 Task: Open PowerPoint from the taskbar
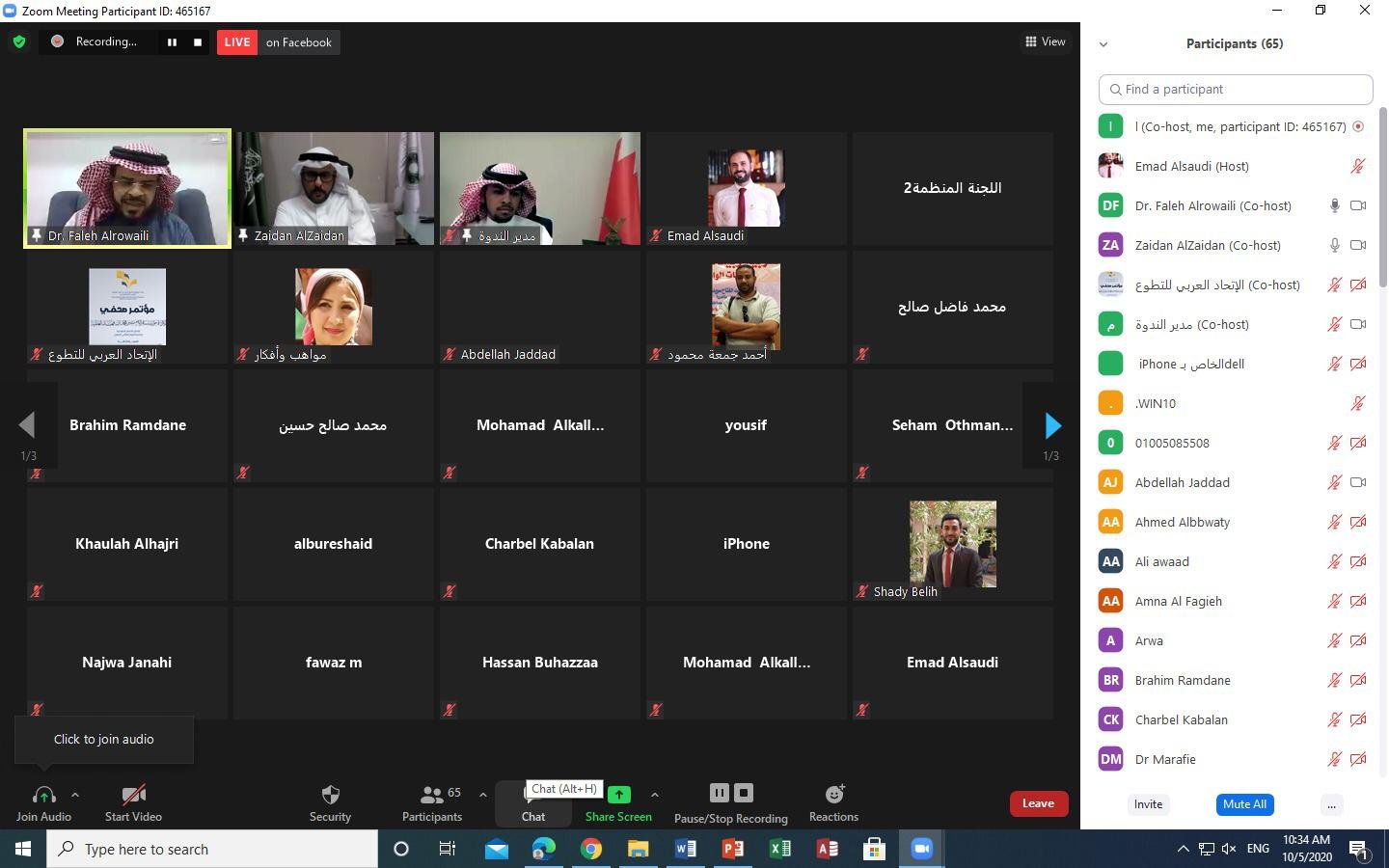pos(733,849)
